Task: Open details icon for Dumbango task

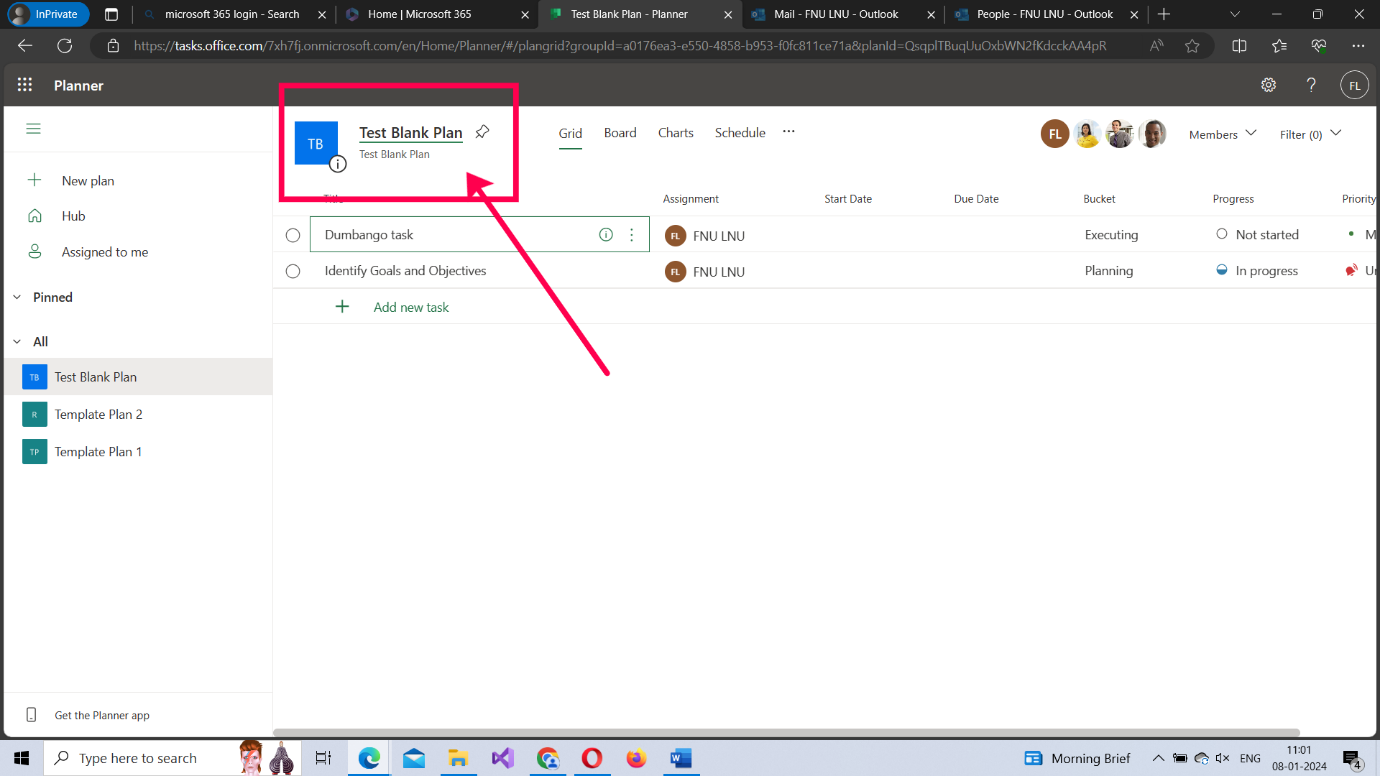Action: coord(605,235)
